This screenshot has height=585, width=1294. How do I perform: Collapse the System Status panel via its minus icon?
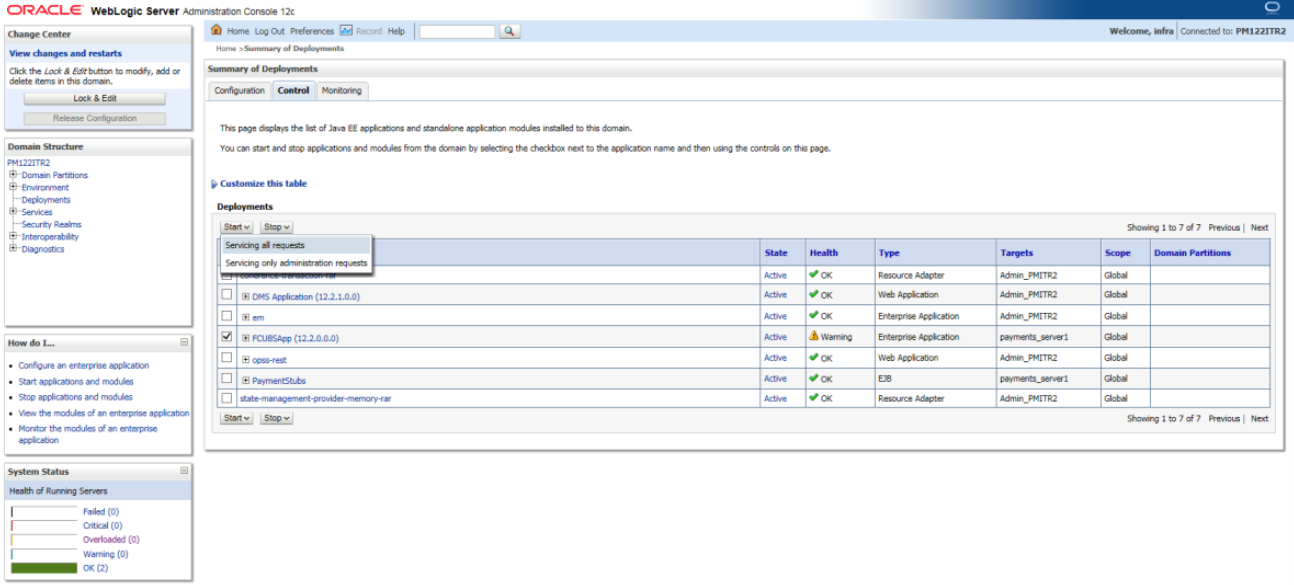tap(184, 470)
